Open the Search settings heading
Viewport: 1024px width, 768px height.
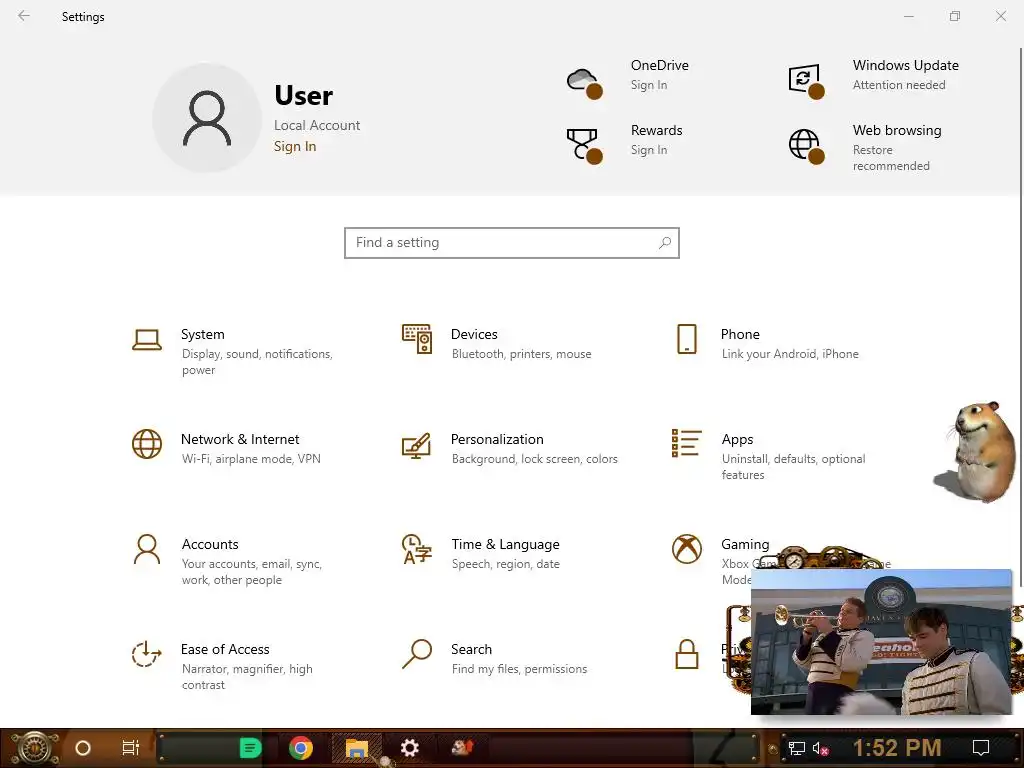[472, 649]
